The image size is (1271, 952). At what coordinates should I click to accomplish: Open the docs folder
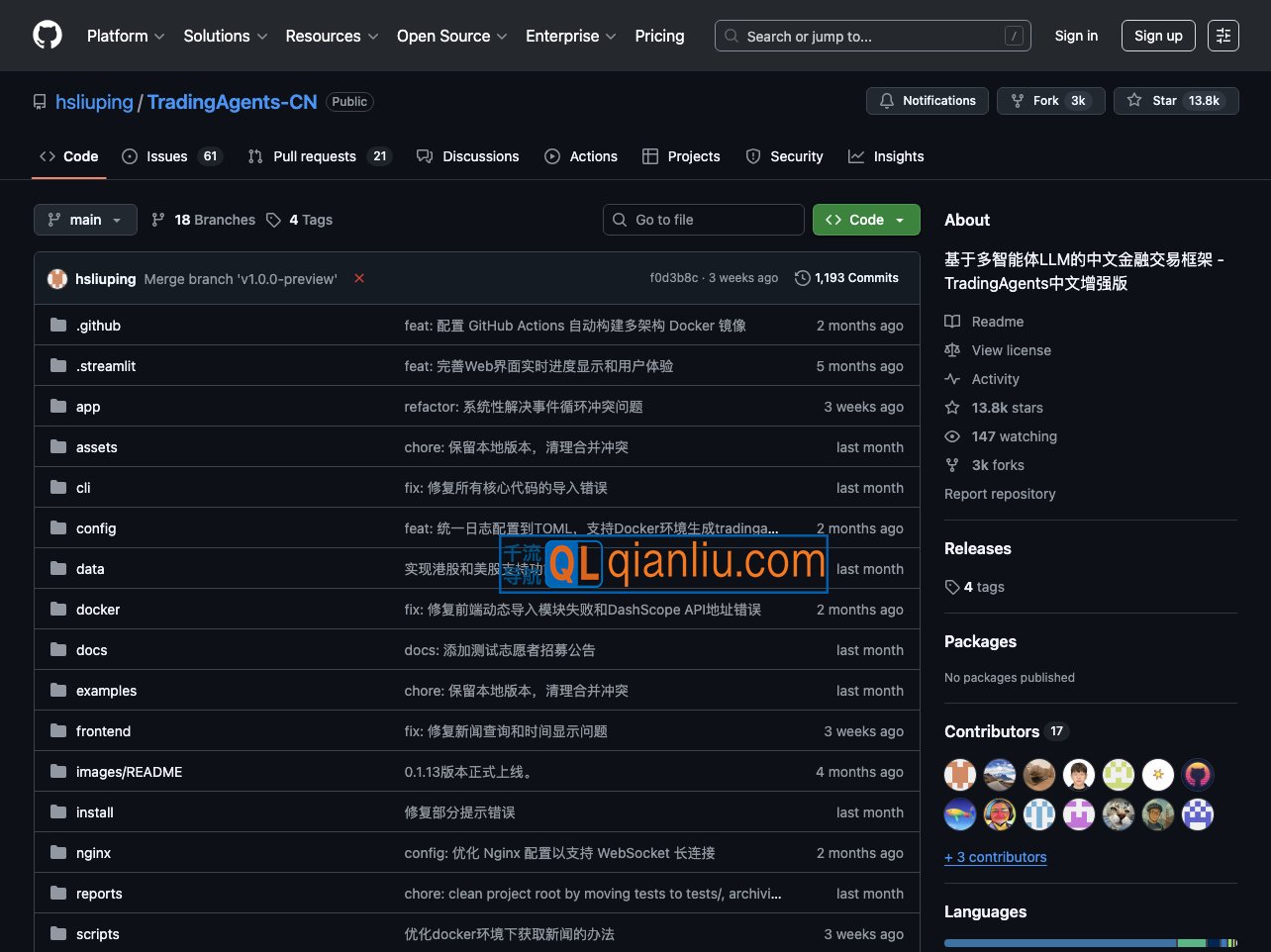point(91,649)
